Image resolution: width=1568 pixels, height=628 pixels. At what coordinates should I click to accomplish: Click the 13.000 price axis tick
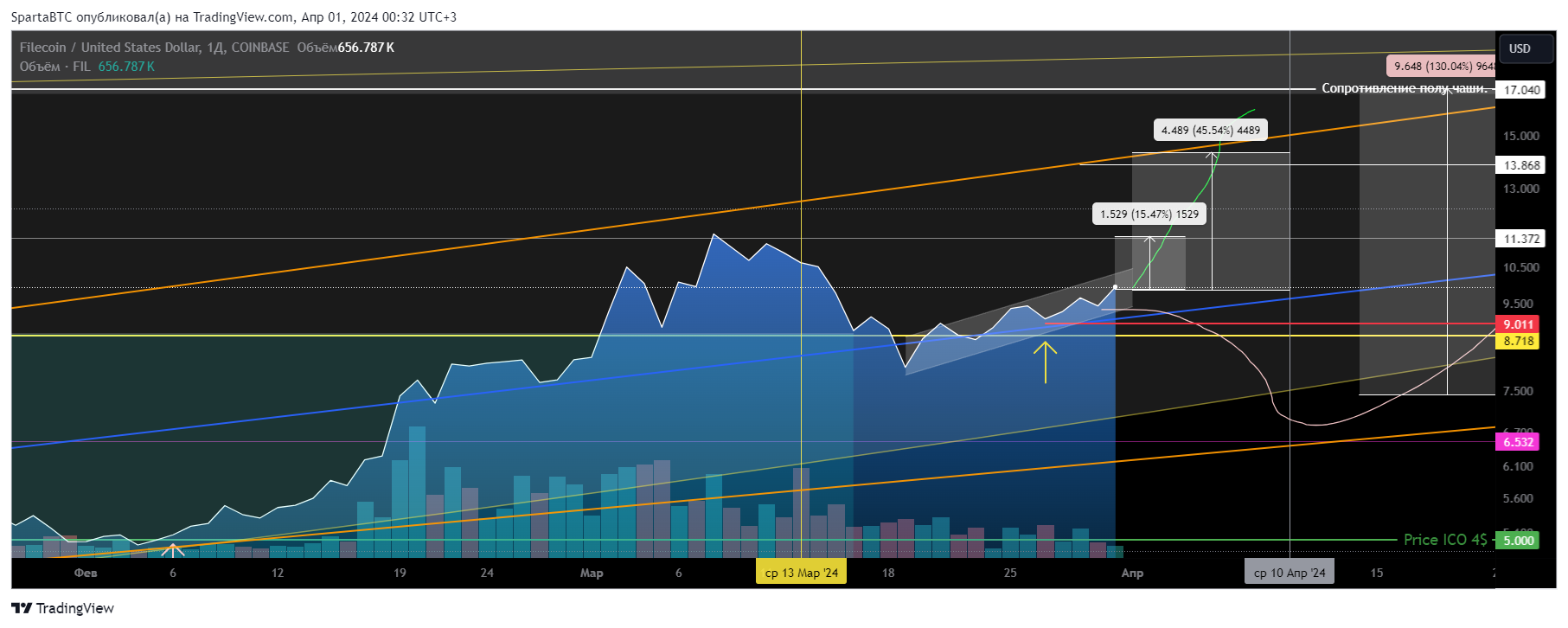[1520, 189]
